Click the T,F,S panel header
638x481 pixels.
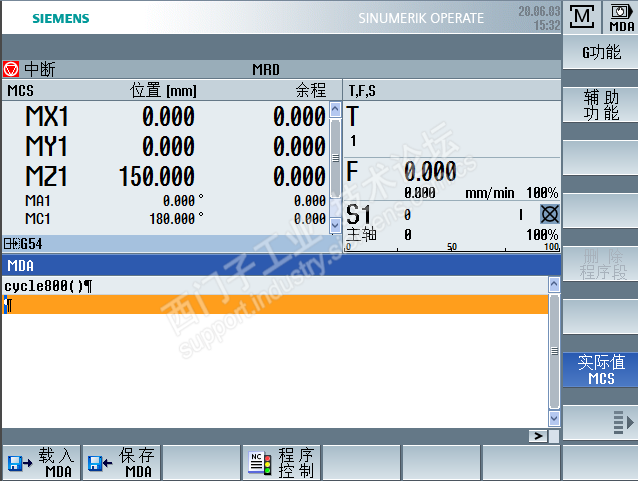tap(362, 90)
